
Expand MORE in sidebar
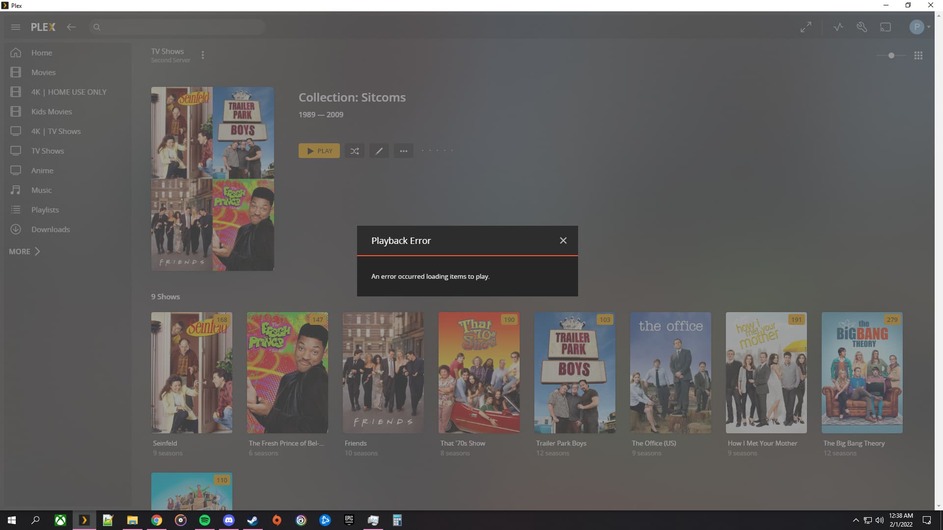[24, 251]
